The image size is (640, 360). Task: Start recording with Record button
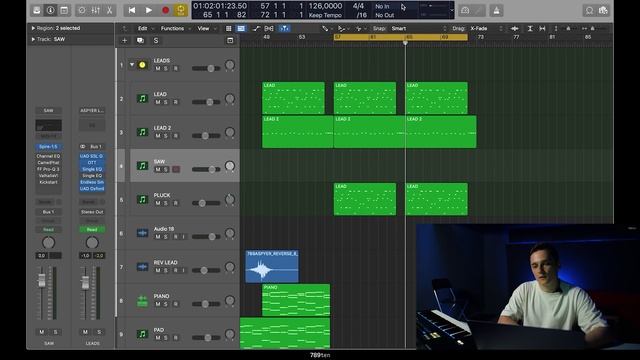pyautogui.click(x=165, y=10)
